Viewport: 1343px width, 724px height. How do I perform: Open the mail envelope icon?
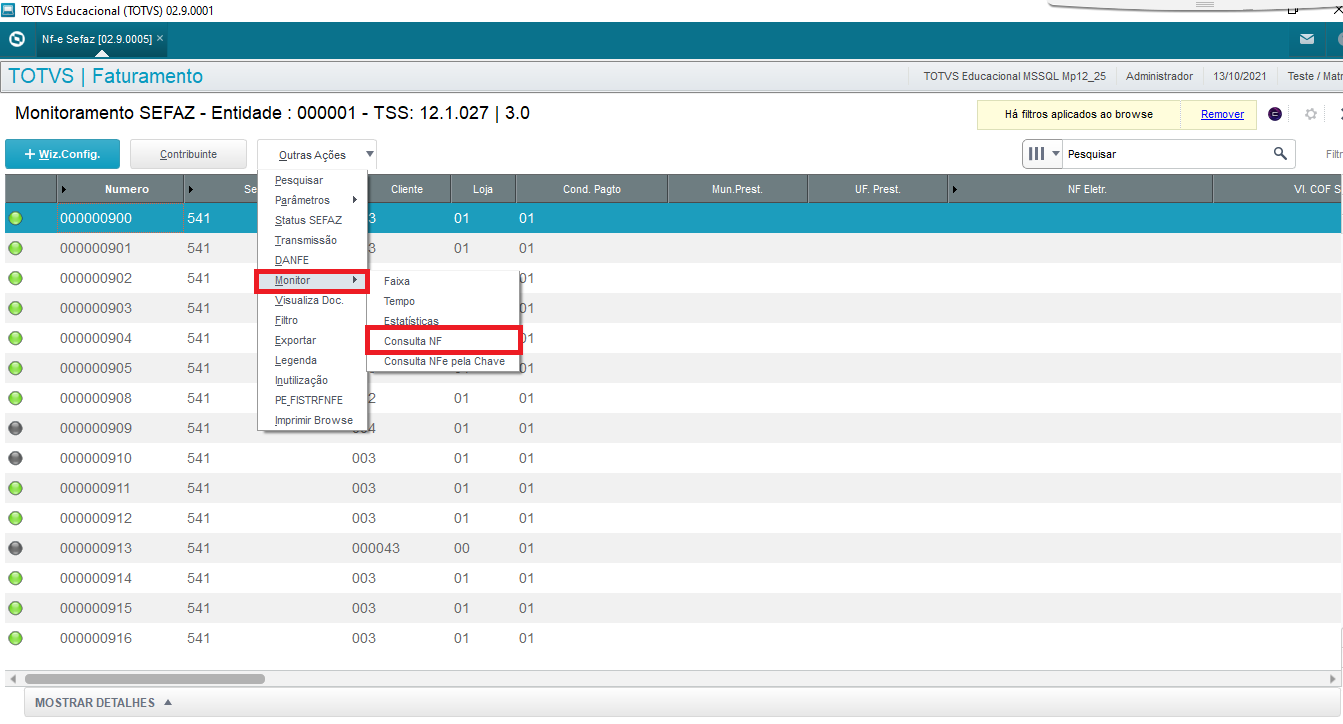point(1307,40)
